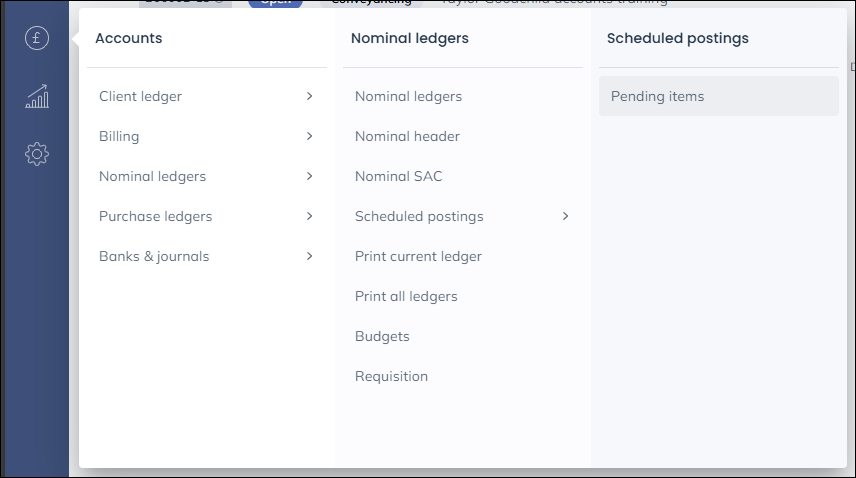
Task: Open the settings gear sidebar icon
Action: [x=37, y=154]
